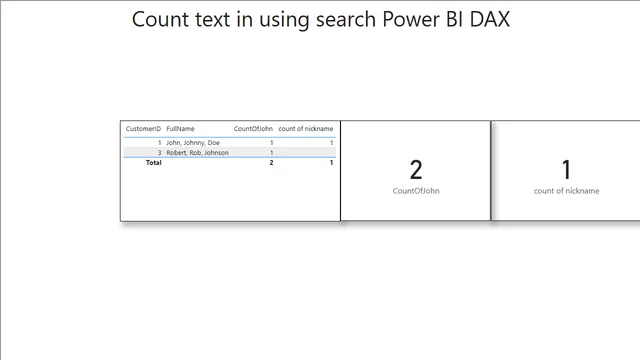The width and height of the screenshot is (640, 360).
Task: Click the 'count of nickname' label under the card
Action: (x=567, y=191)
